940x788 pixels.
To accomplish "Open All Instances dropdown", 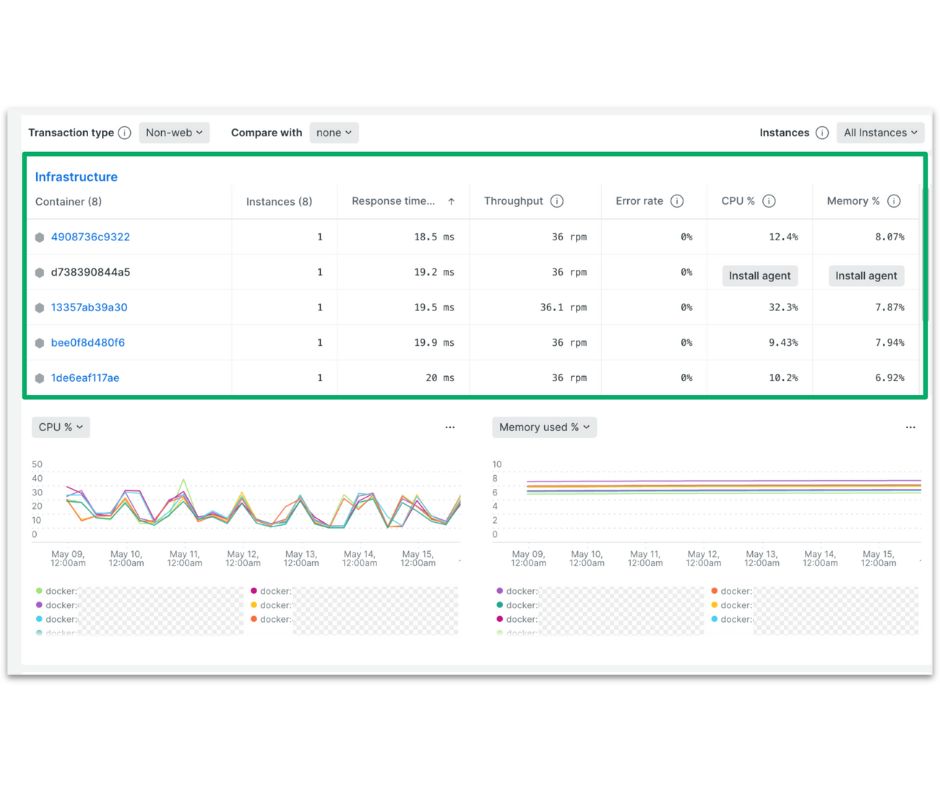I will [881, 133].
